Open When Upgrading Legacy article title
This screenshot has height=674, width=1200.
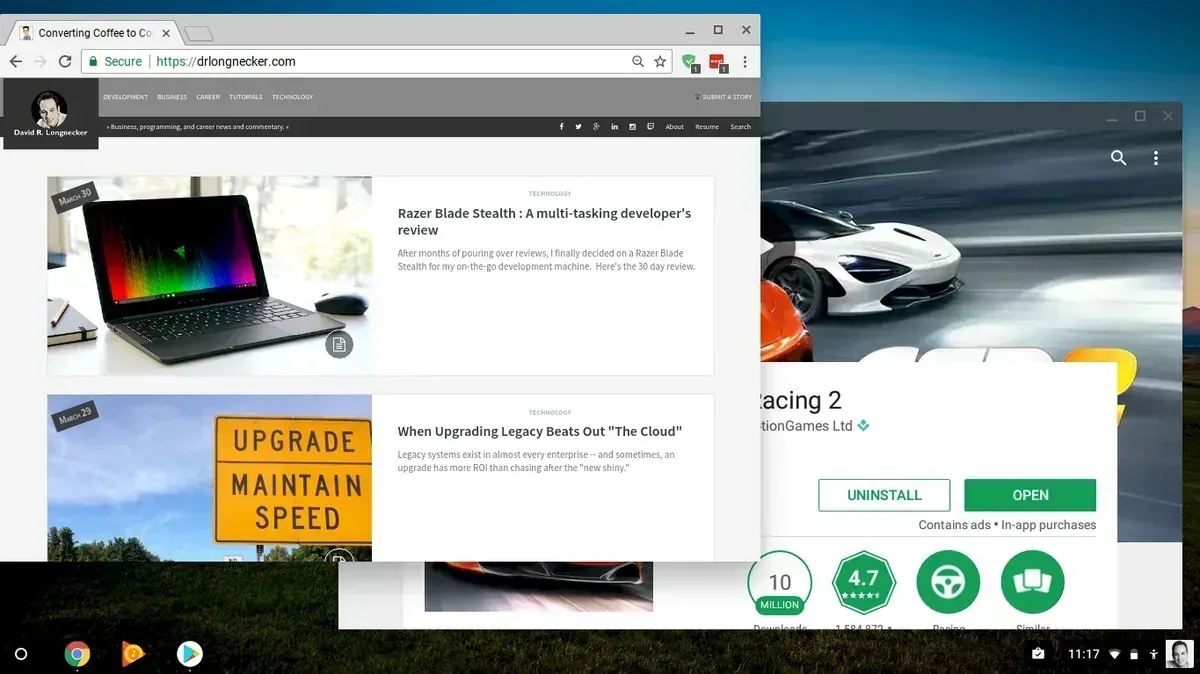click(540, 431)
